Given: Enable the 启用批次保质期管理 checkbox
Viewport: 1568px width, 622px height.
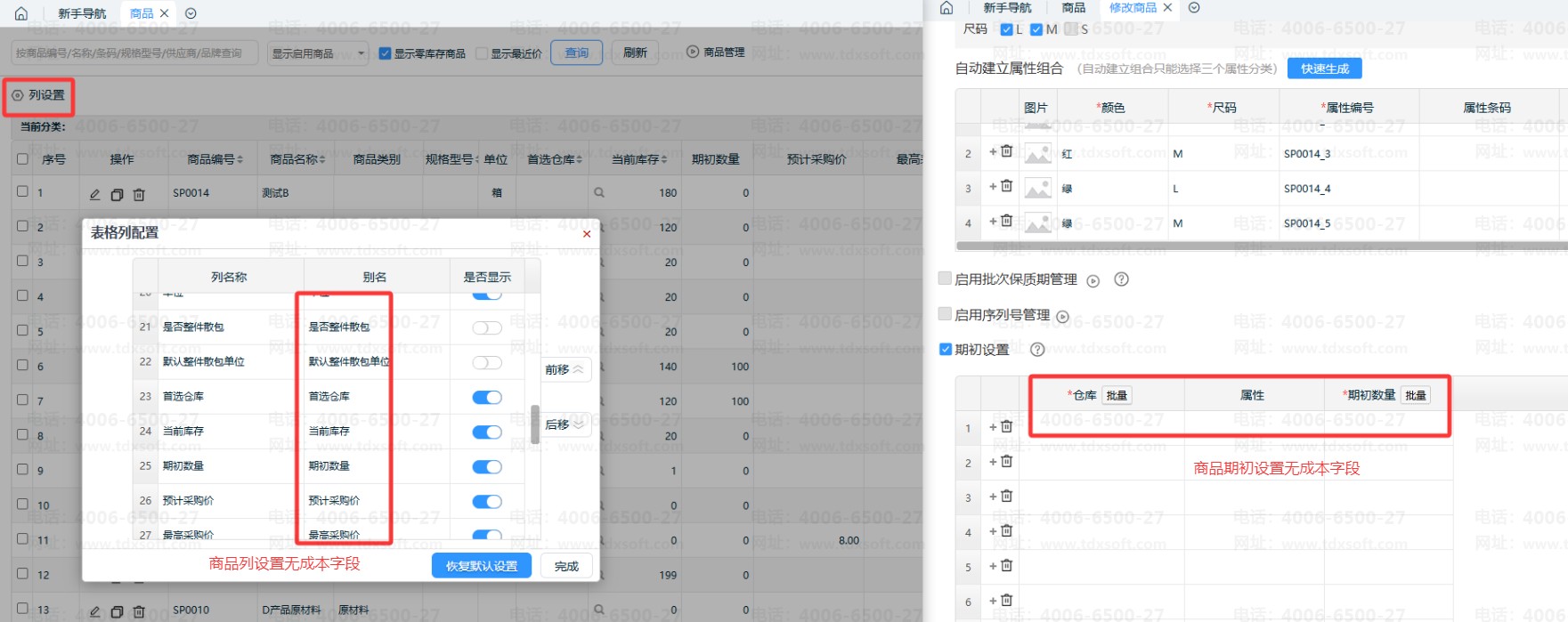Looking at the screenshot, I should (x=946, y=279).
